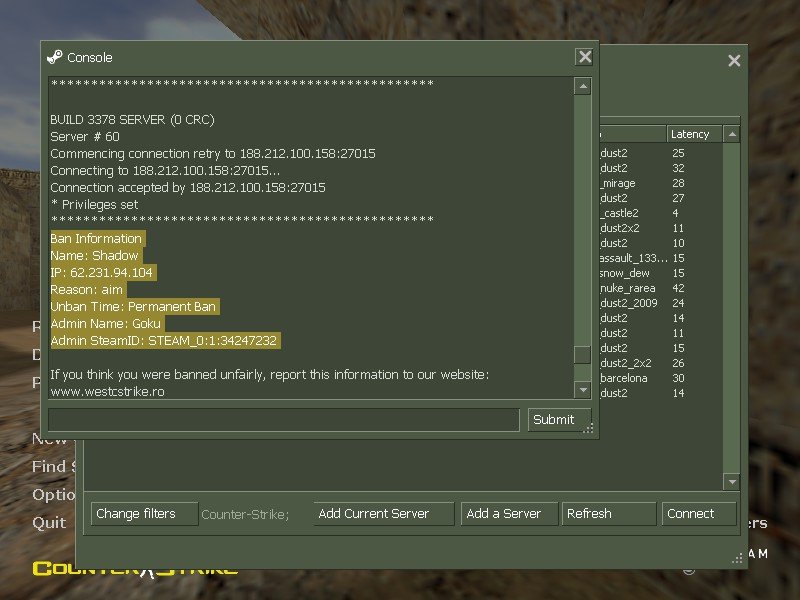Click the Steam logo icon in Console title
Viewport: 800px width, 600px height.
click(55, 57)
